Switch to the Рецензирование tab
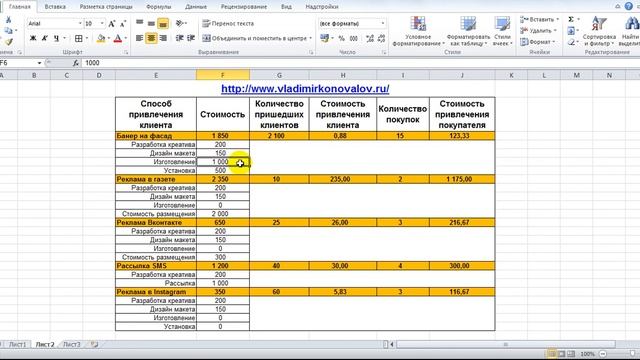 point(244,7)
